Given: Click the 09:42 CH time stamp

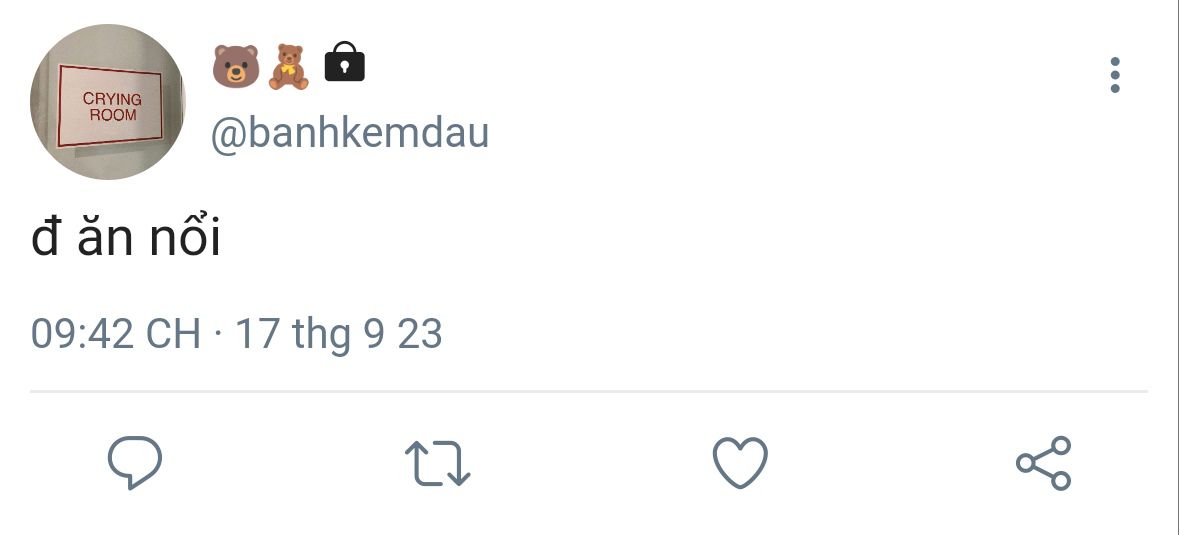Looking at the screenshot, I should click(x=116, y=334).
